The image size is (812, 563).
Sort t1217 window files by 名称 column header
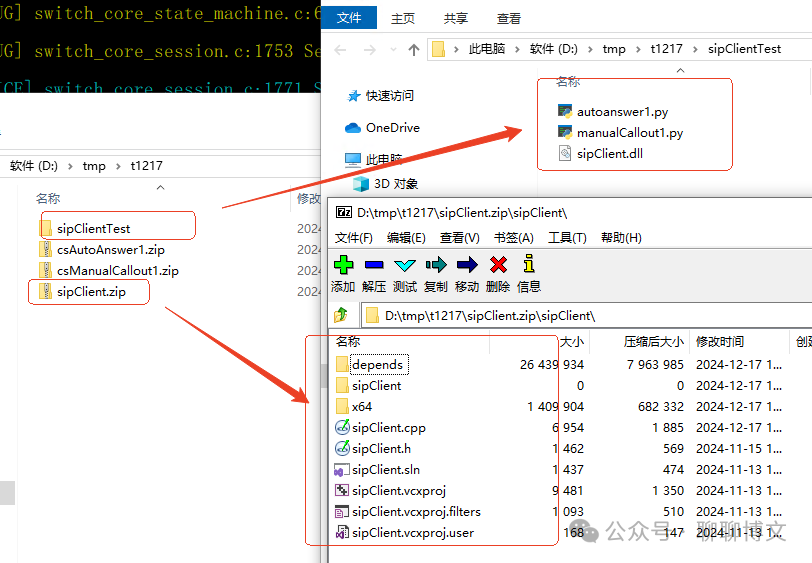pyautogui.click(x=48, y=198)
